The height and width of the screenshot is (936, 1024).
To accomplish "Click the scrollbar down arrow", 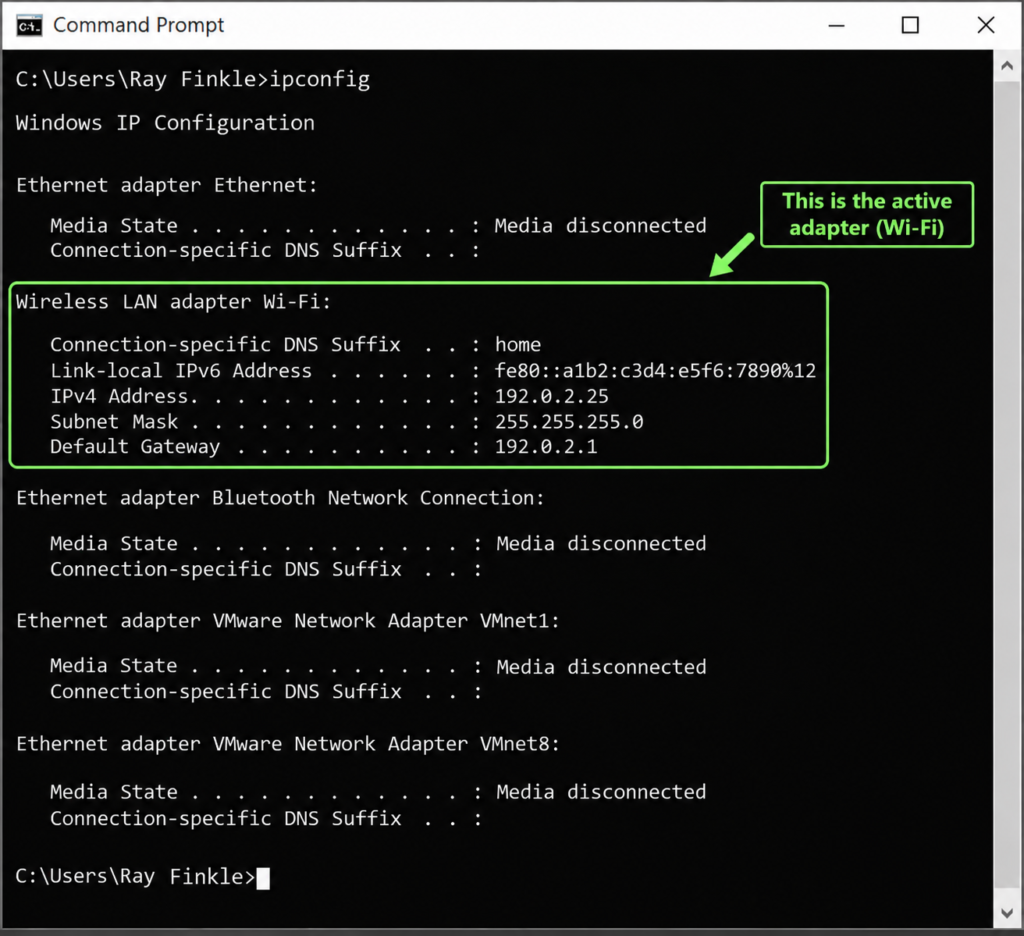I will coord(1007,912).
